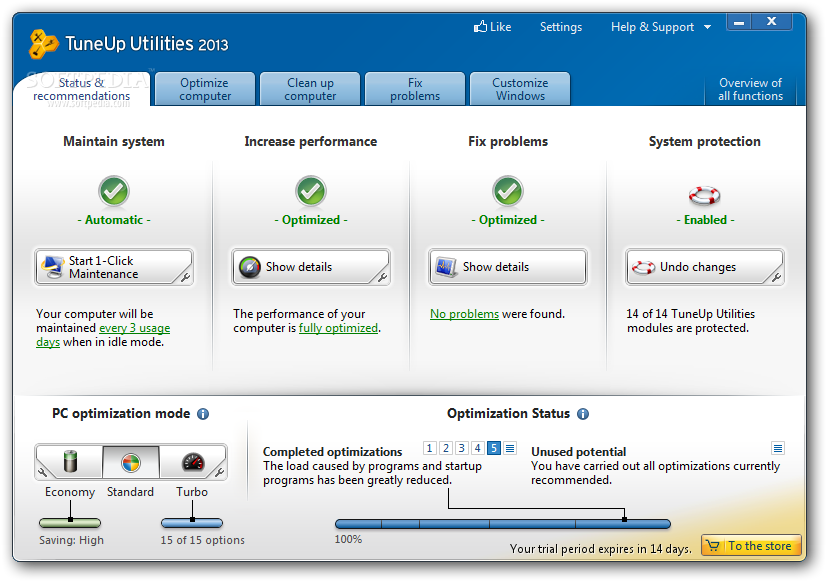Minimize the TuneUp Utilities window
This screenshot has width=827, height=582.
point(739,22)
